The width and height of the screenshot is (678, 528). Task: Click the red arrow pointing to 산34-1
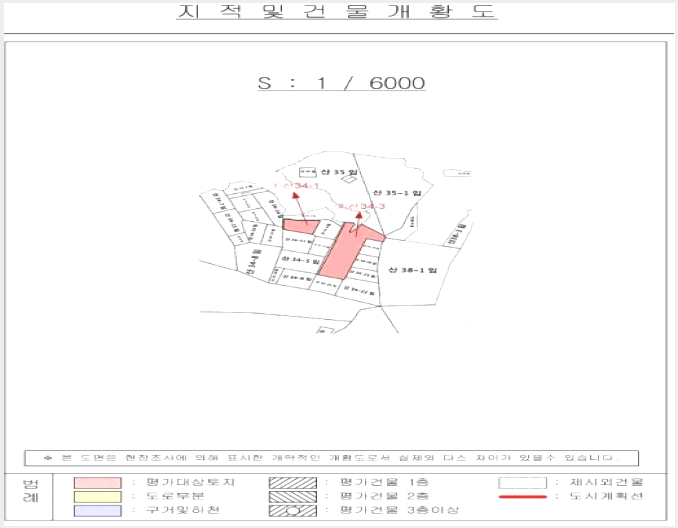pos(301,208)
